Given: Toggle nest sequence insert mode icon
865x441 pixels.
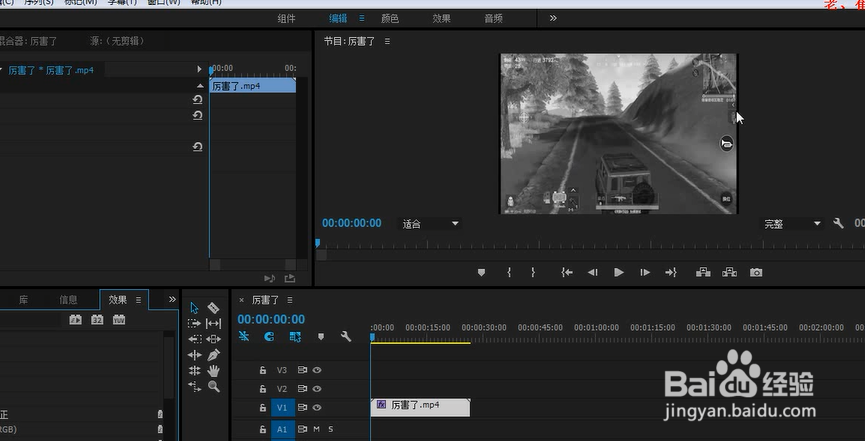Looking at the screenshot, I should (244, 336).
